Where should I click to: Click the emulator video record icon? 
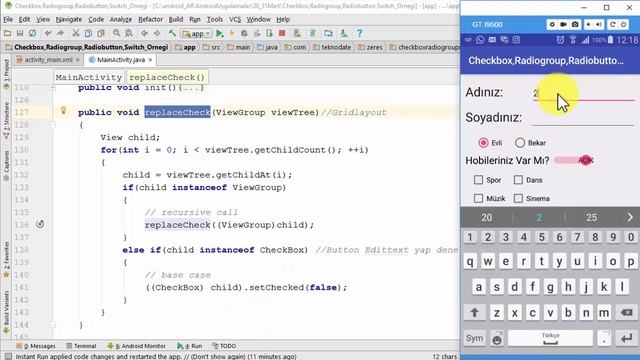click(x=563, y=24)
